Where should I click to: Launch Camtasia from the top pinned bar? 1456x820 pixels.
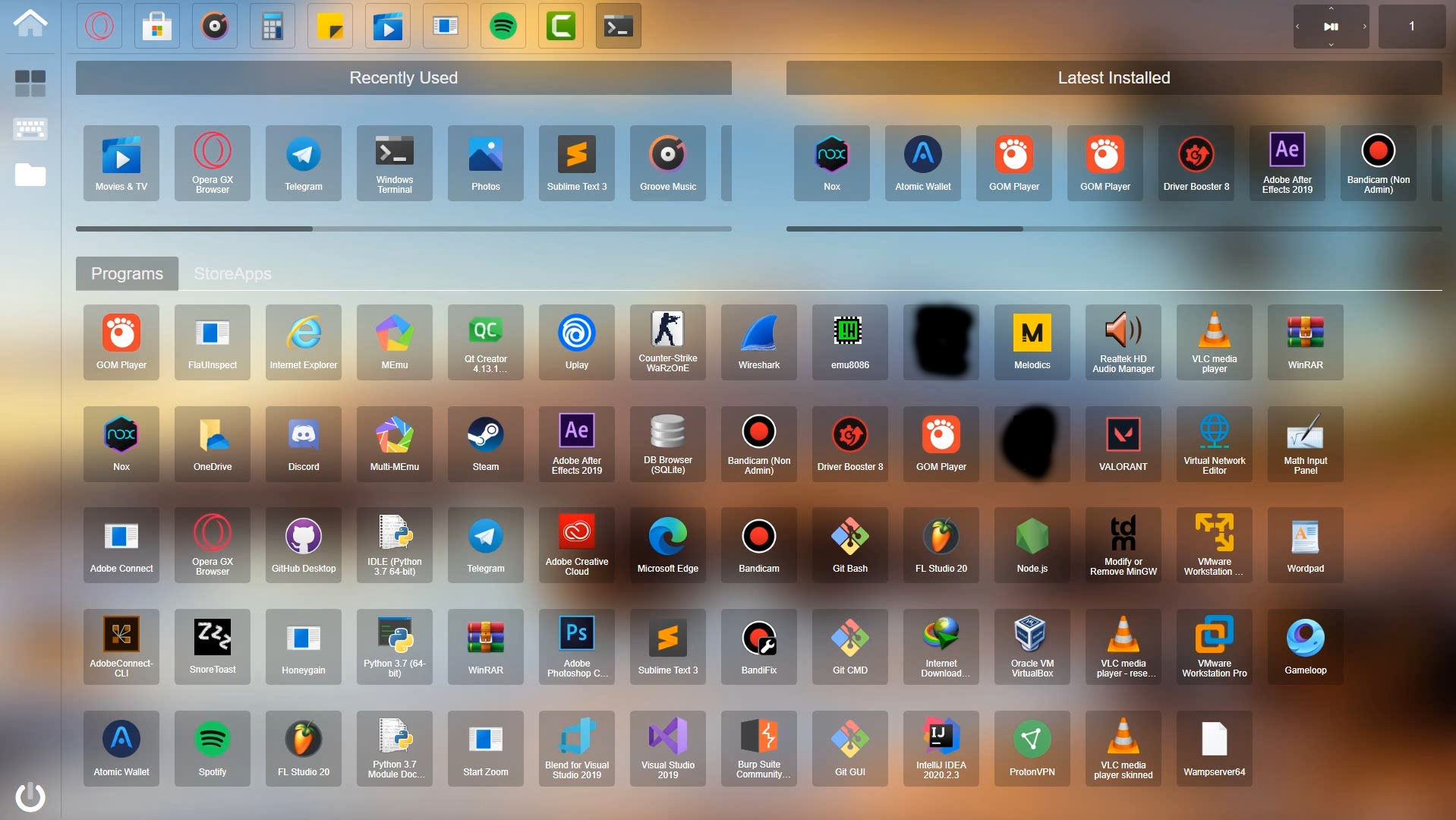561,27
